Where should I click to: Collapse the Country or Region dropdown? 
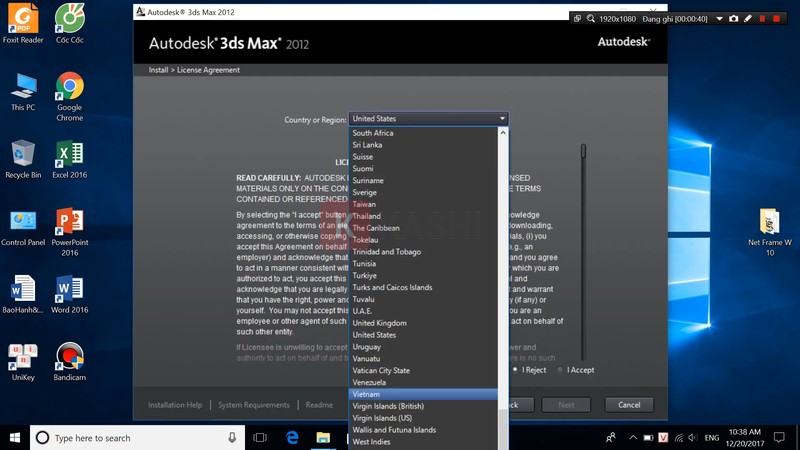pos(502,119)
